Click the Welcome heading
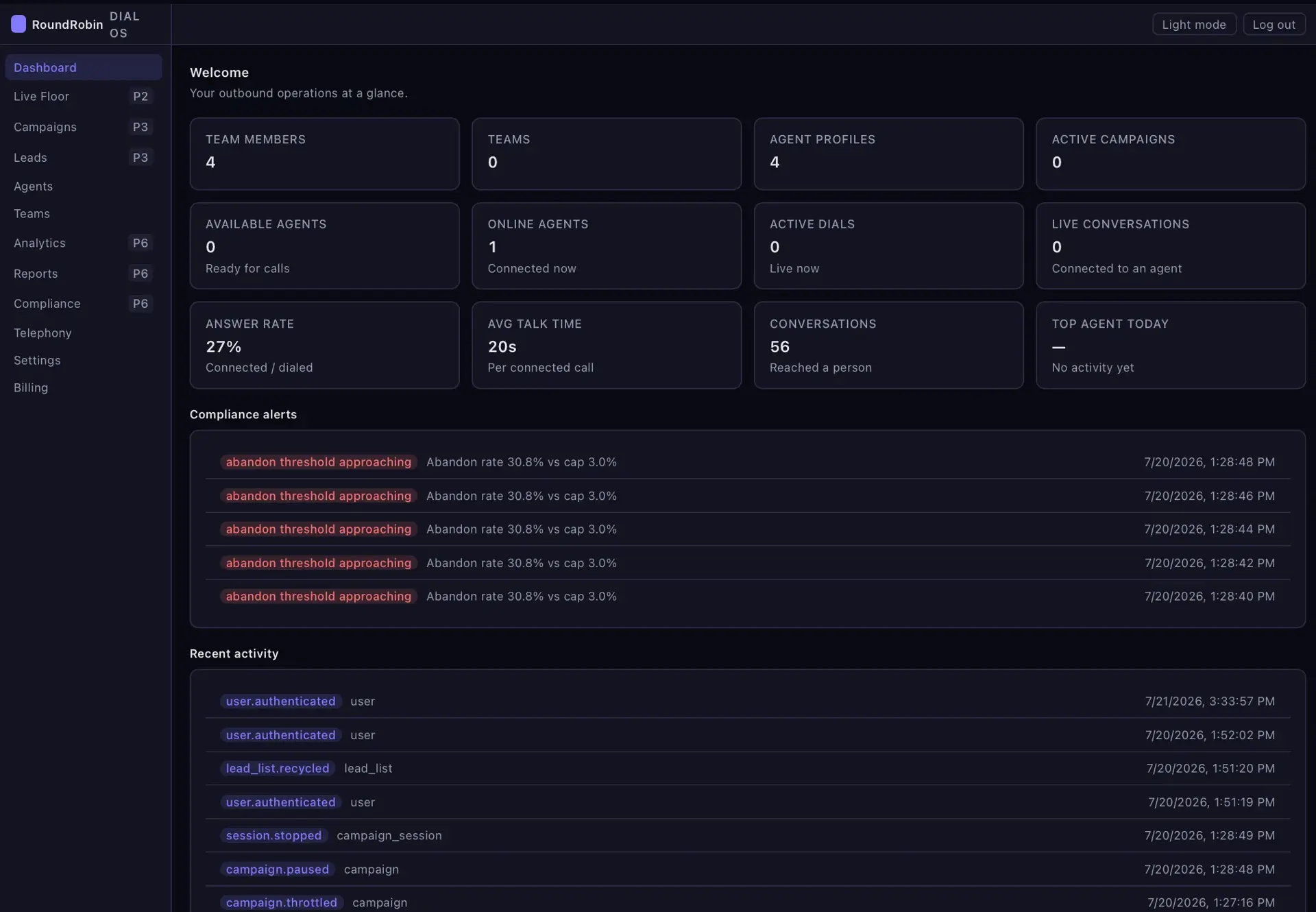Image resolution: width=1316 pixels, height=912 pixels. [x=219, y=72]
